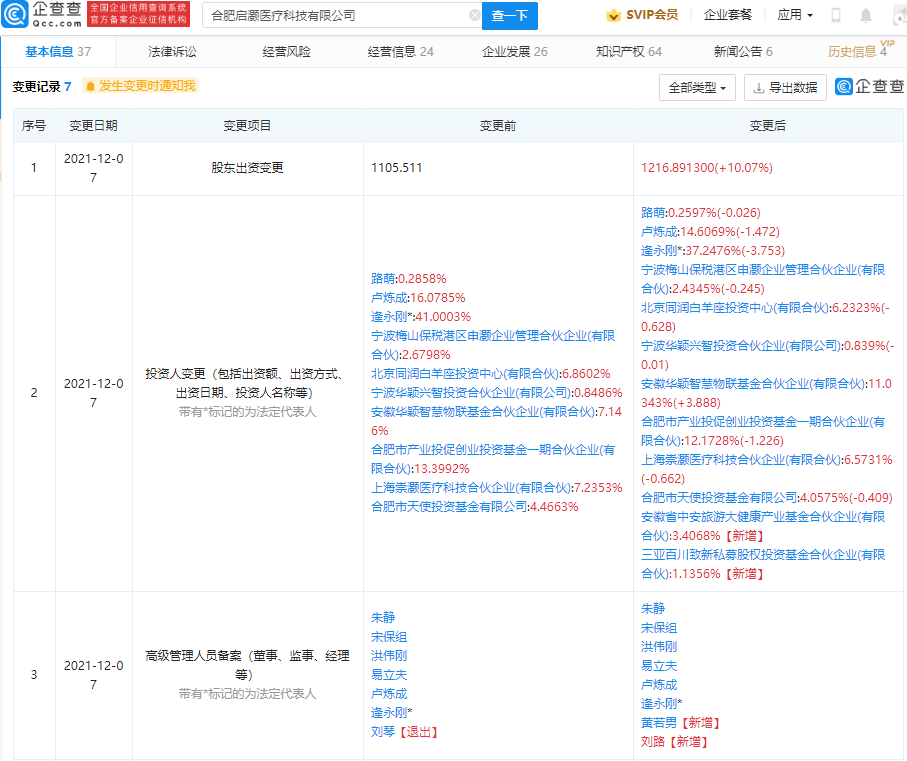
Task: Open 宋保组 link in 变更后 column
Action: [659, 627]
